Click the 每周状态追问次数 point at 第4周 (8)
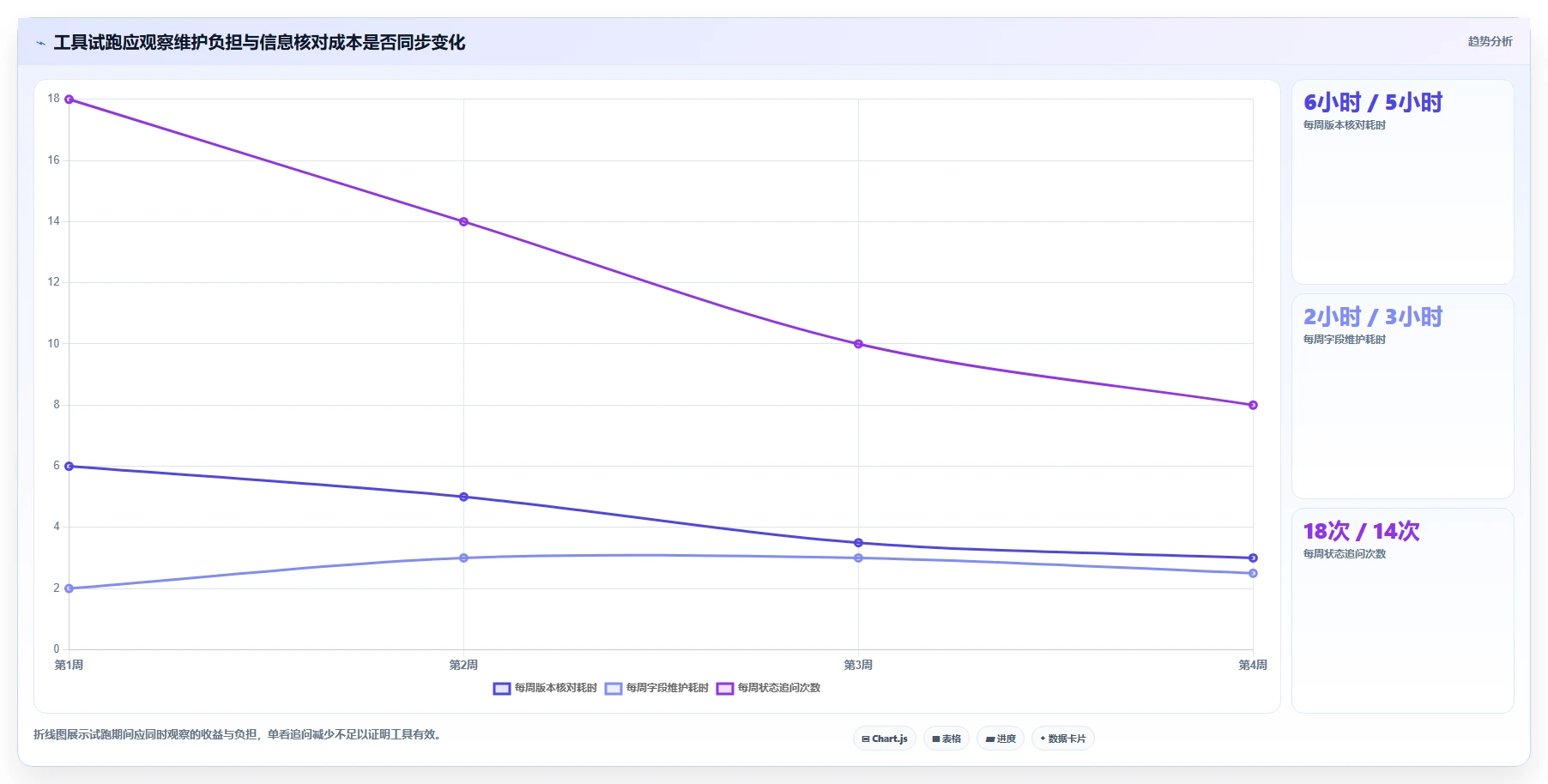This screenshot has height=784, width=1548. 1253,405
